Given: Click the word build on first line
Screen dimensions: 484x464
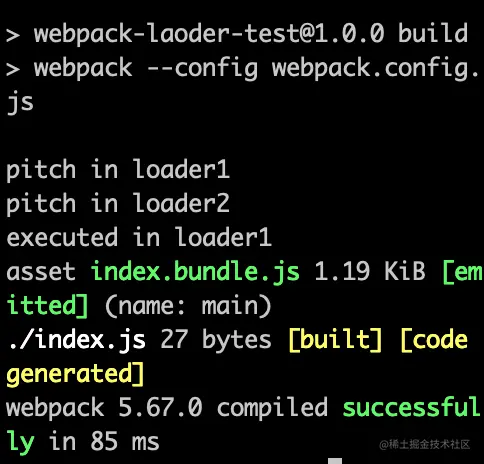Looking at the screenshot, I should pos(433,33).
